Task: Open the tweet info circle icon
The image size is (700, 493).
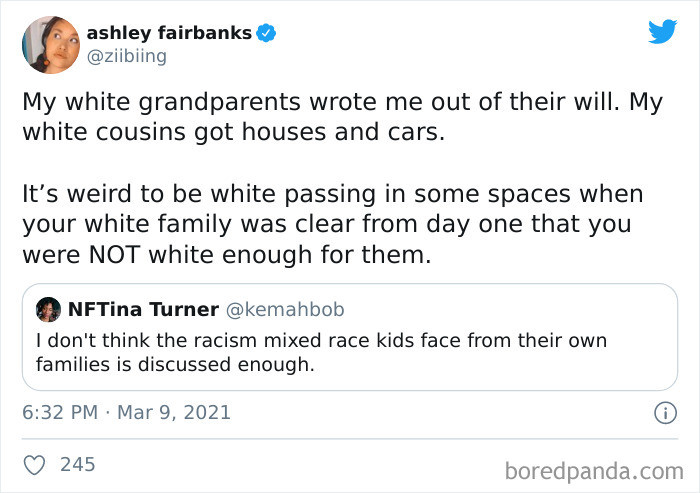Action: click(x=660, y=412)
